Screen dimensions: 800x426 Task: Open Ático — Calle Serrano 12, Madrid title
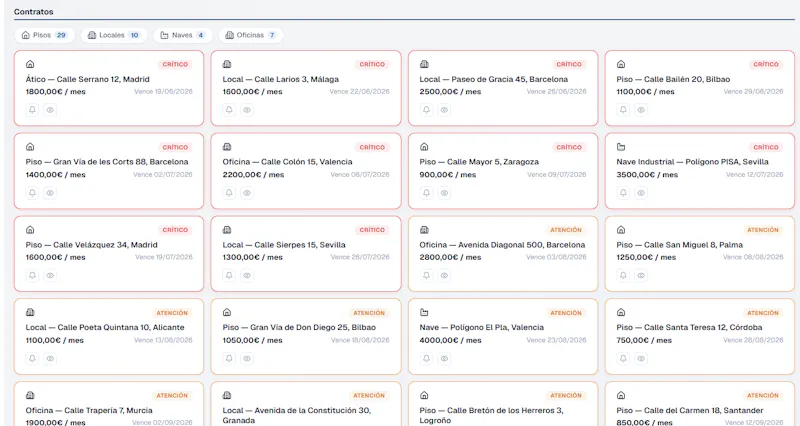click(x=88, y=79)
